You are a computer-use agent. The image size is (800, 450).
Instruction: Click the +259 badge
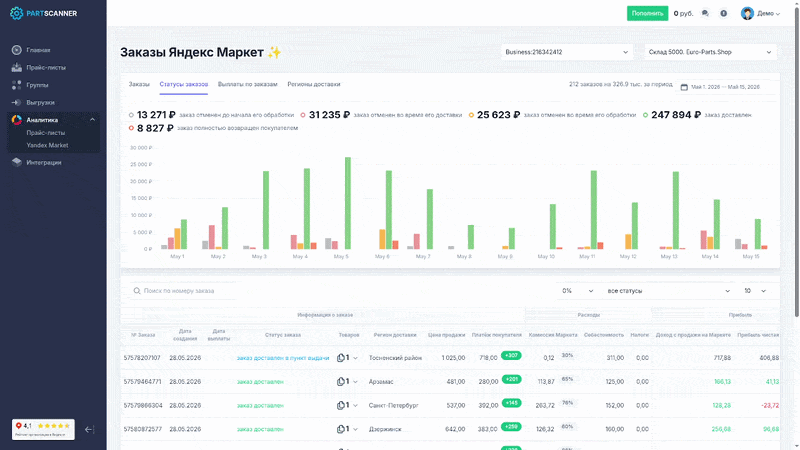[511, 427]
